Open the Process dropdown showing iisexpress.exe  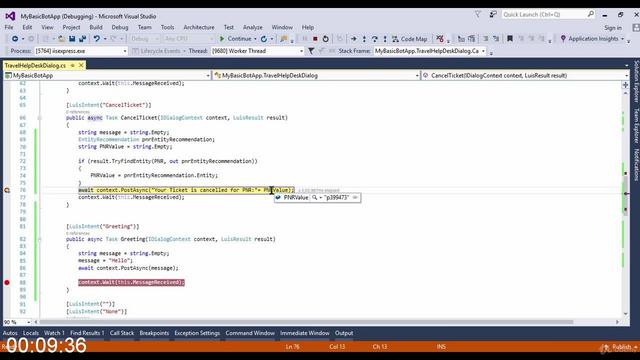click(125, 51)
